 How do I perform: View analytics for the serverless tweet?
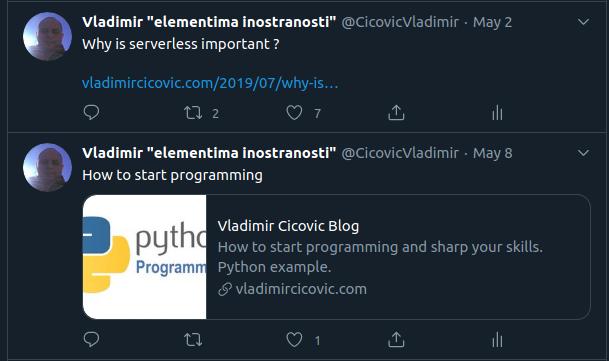[x=497, y=113]
